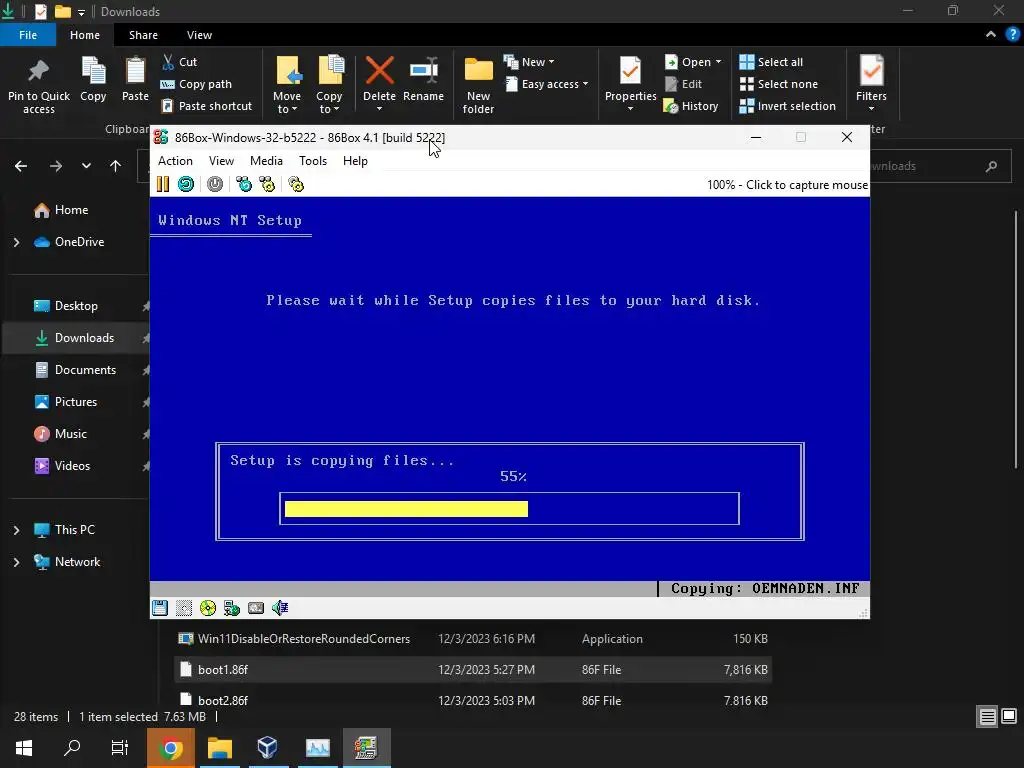Click the Copy ribbon button
Viewport: 1024px width, 768px height.
pyautogui.click(x=93, y=80)
